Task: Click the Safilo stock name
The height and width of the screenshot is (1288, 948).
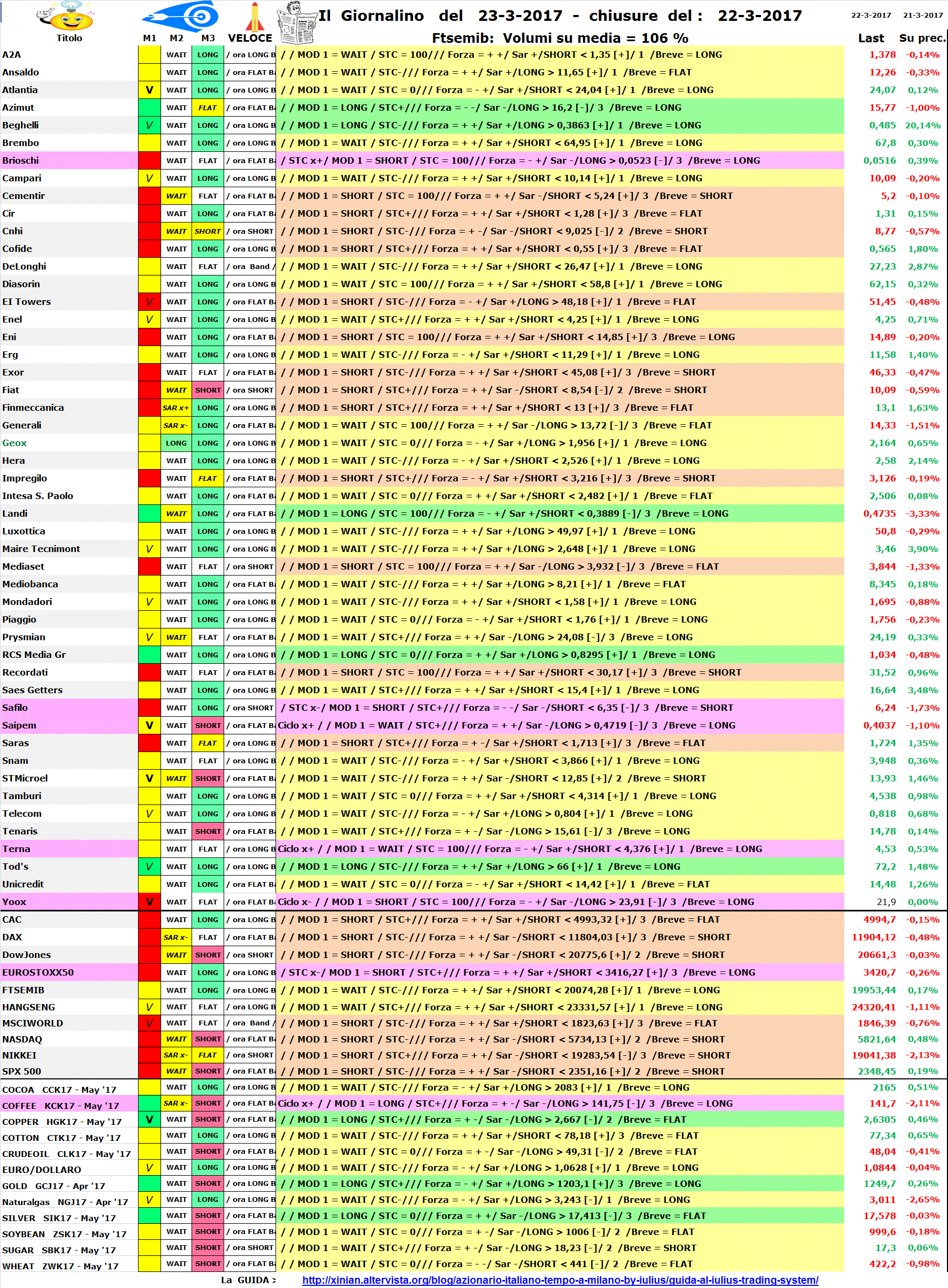Action: 15,708
